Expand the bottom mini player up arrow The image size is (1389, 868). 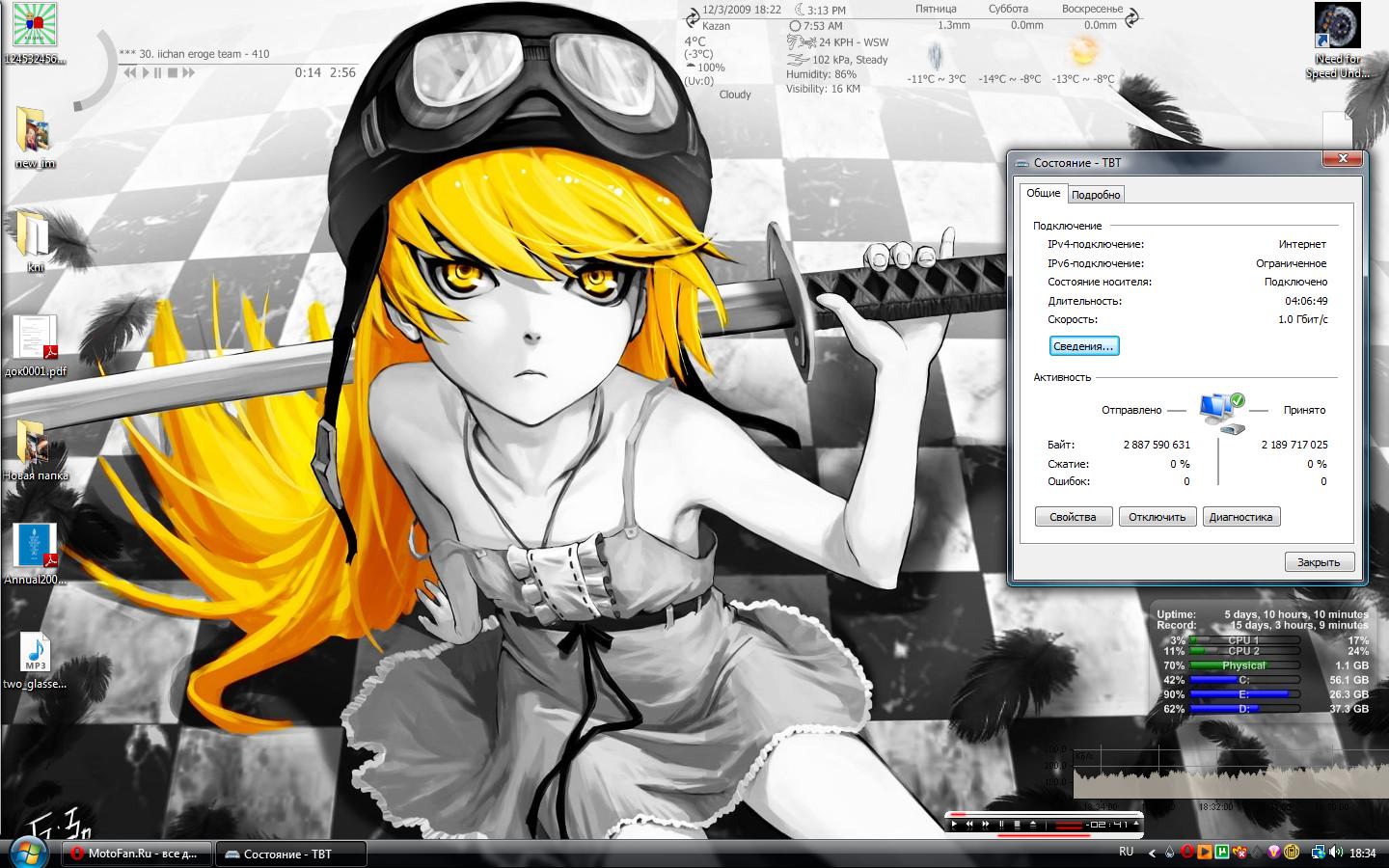pos(1136,823)
